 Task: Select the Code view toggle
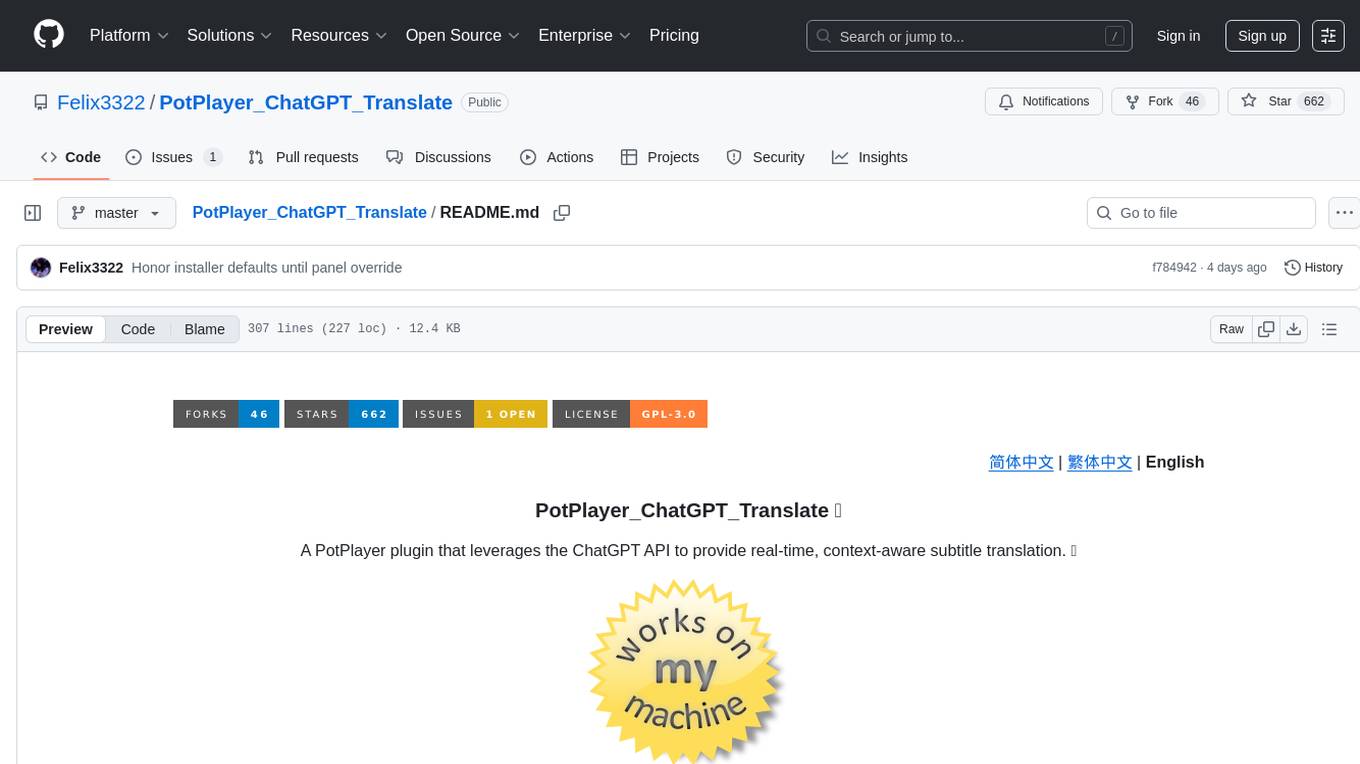coord(138,329)
